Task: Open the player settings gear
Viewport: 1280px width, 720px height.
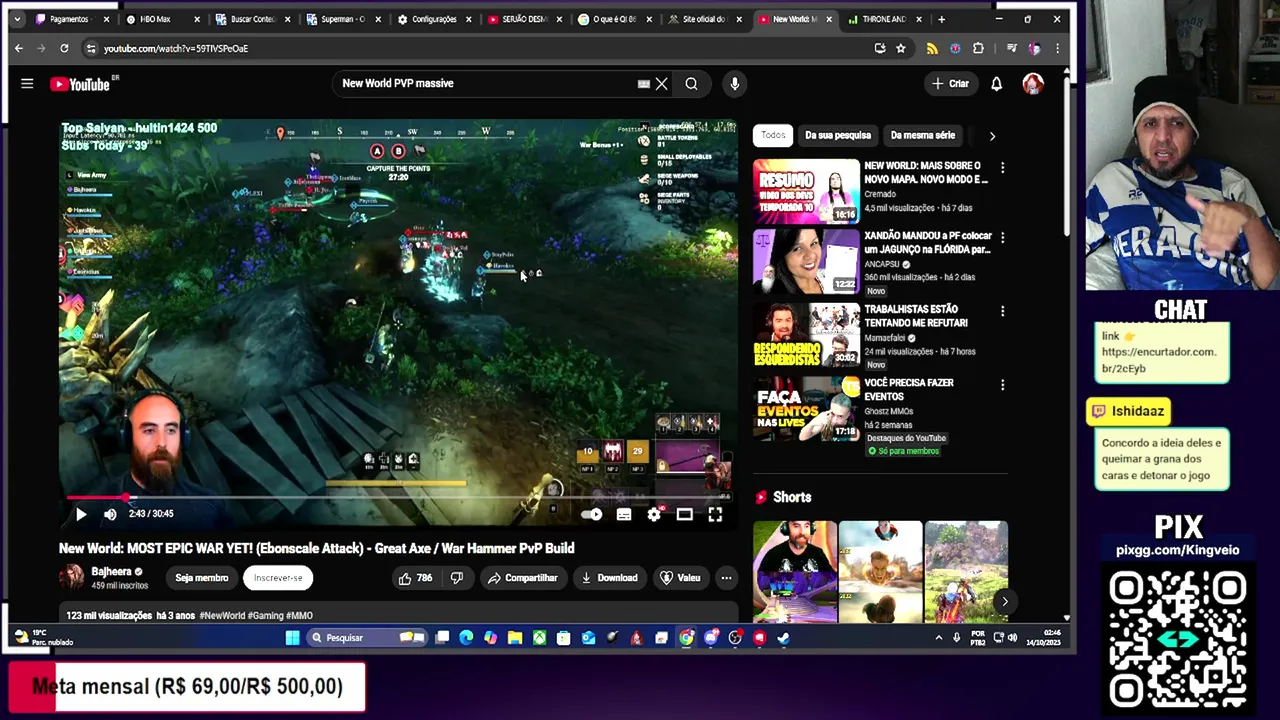Action: tap(654, 515)
